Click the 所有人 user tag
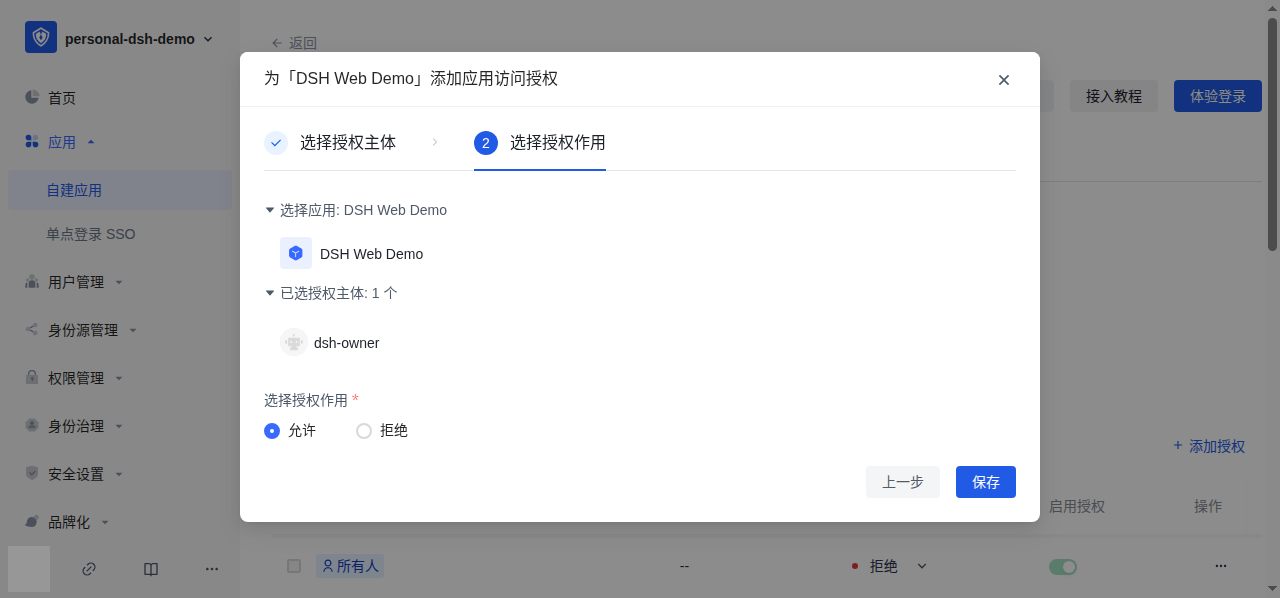The width and height of the screenshot is (1280, 598). click(x=350, y=566)
